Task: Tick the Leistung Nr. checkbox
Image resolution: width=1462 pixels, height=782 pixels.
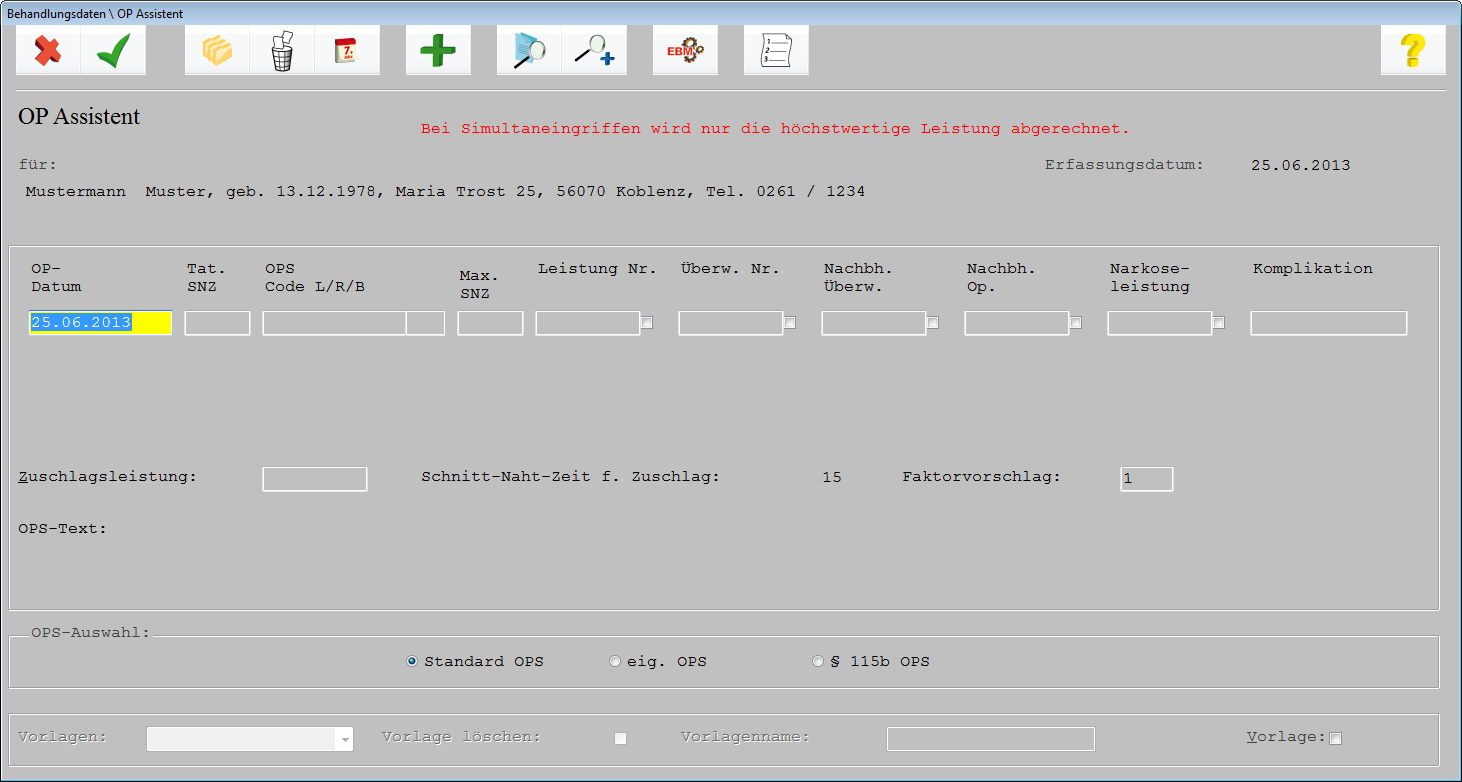Action: click(647, 323)
